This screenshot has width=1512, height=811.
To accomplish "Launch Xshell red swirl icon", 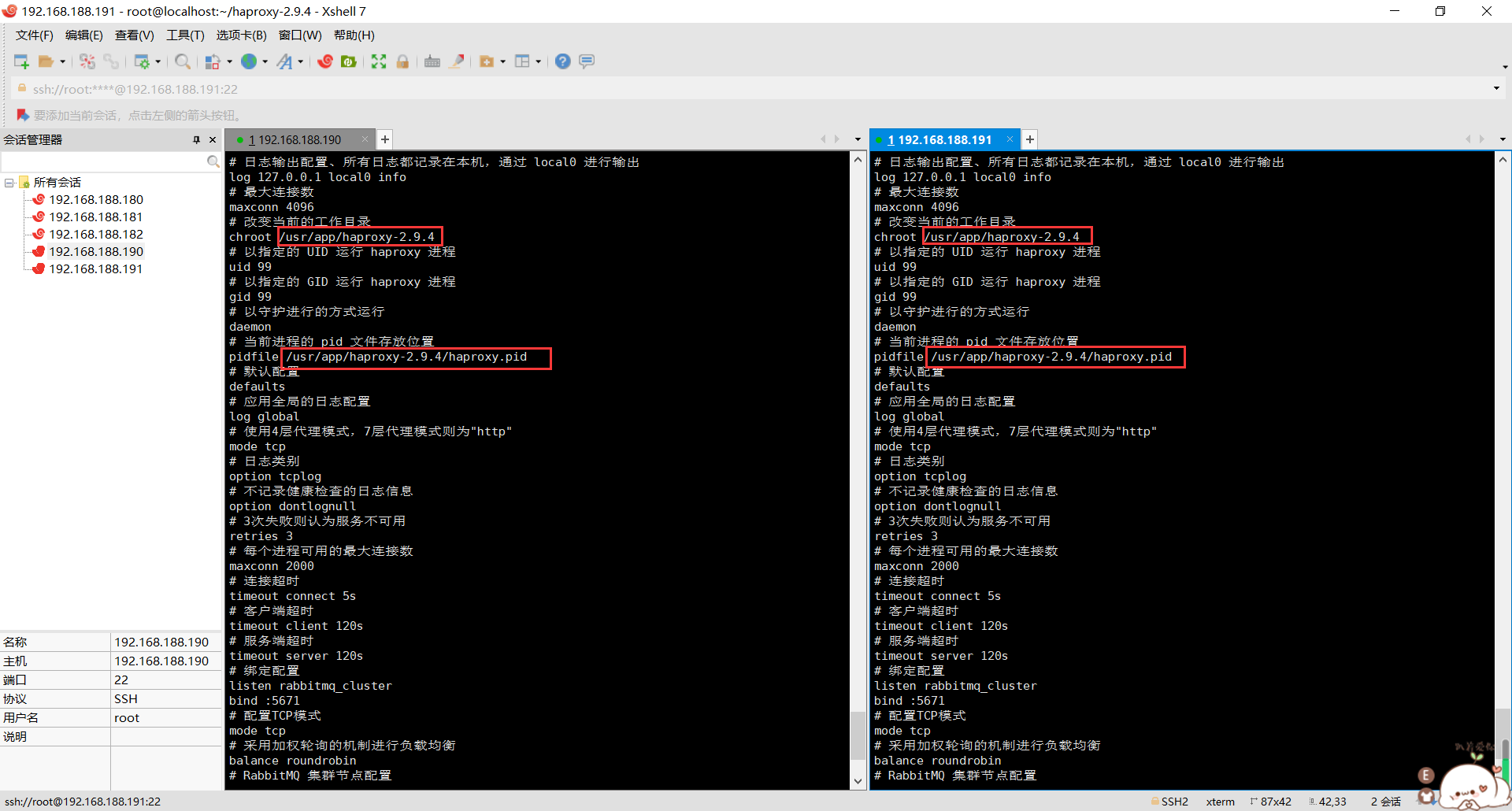I will click(x=325, y=61).
